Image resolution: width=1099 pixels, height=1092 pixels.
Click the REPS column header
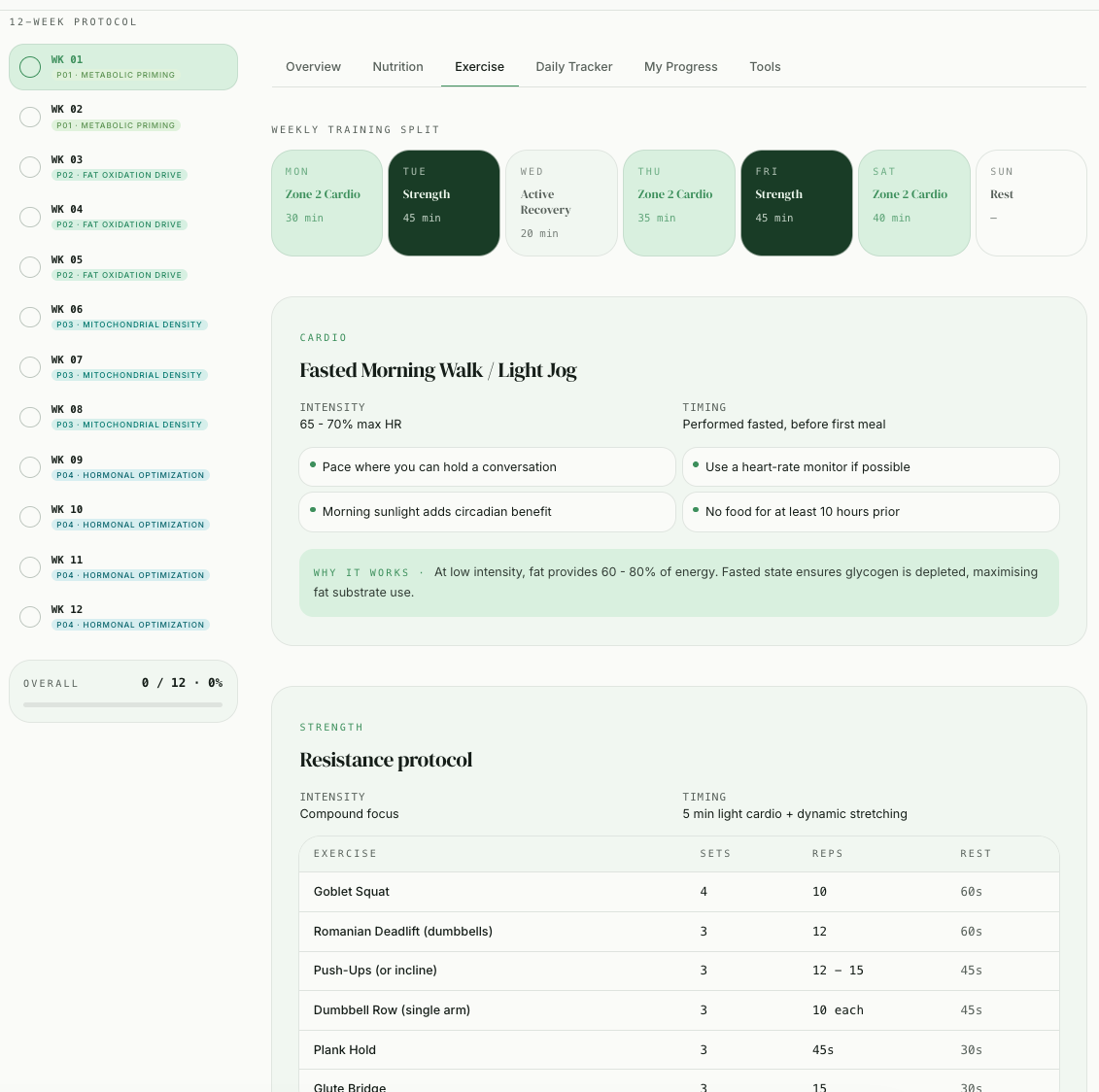click(x=827, y=854)
